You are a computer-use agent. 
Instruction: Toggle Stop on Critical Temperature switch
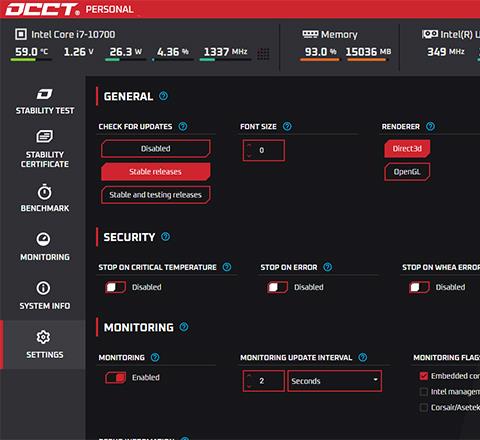115,287
